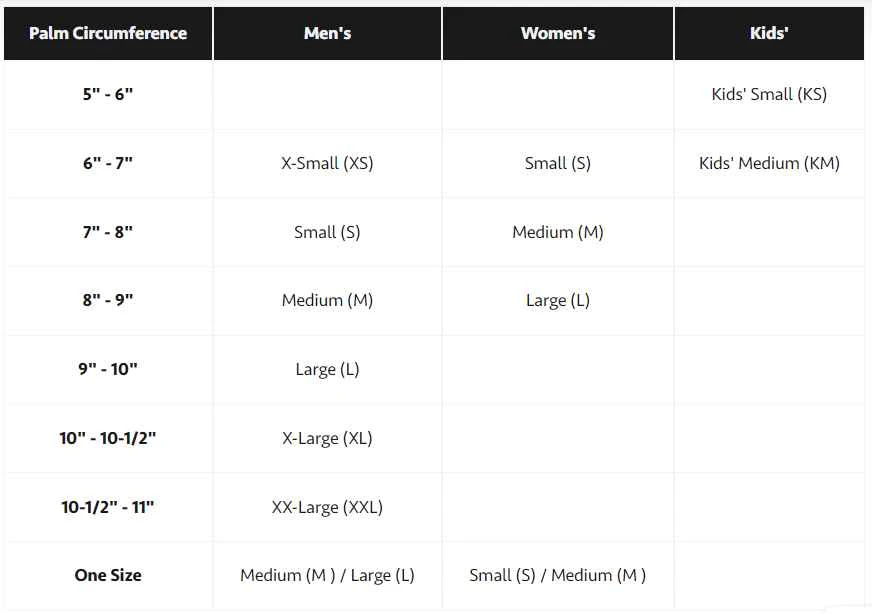Select Large (L) in the 9" - 10" row
The width and height of the screenshot is (872, 614).
pyautogui.click(x=327, y=369)
